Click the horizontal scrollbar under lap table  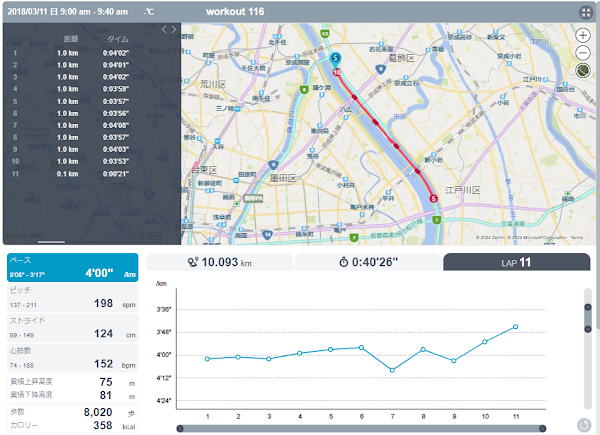click(x=51, y=242)
